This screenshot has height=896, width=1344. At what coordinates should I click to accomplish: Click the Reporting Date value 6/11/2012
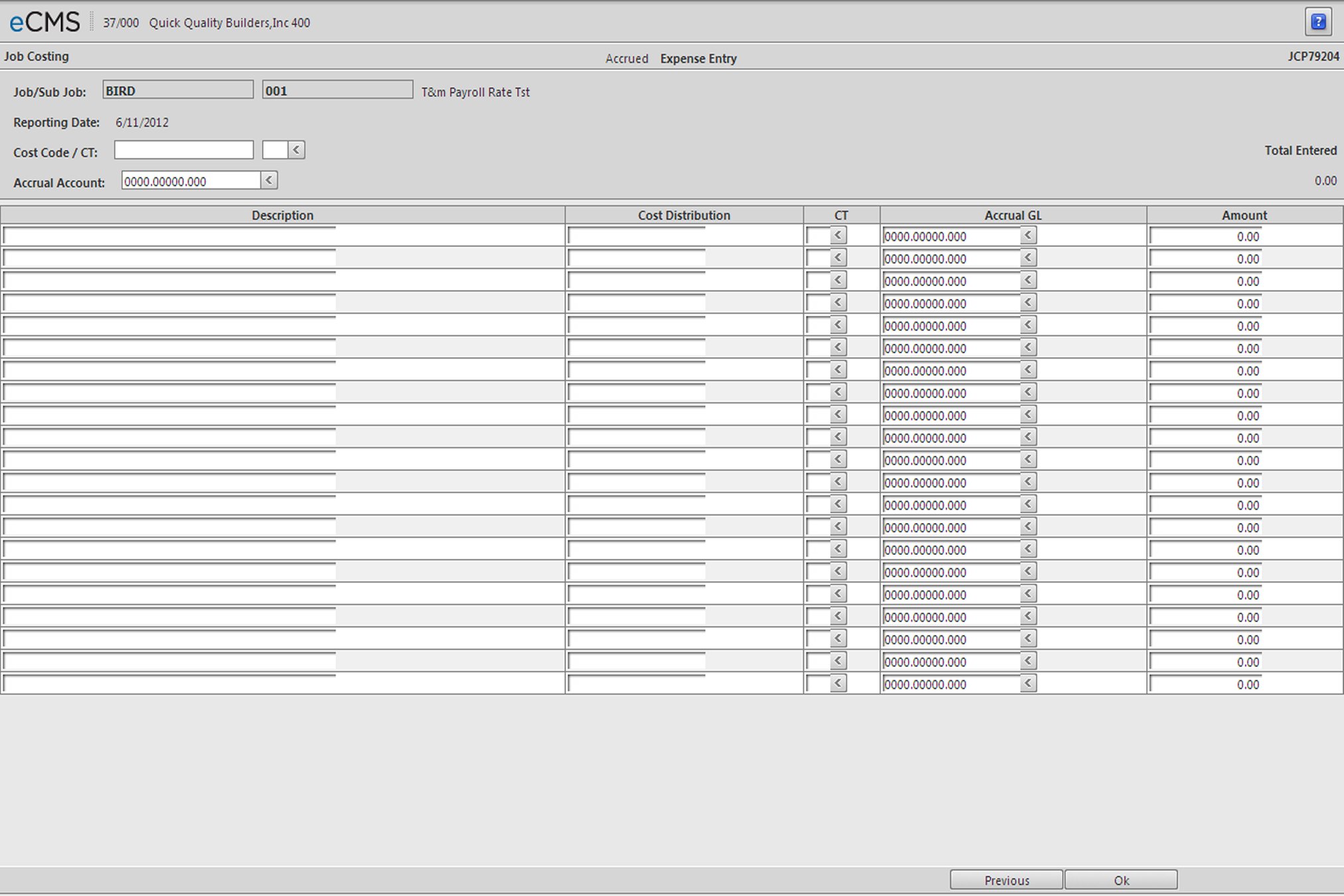click(142, 122)
